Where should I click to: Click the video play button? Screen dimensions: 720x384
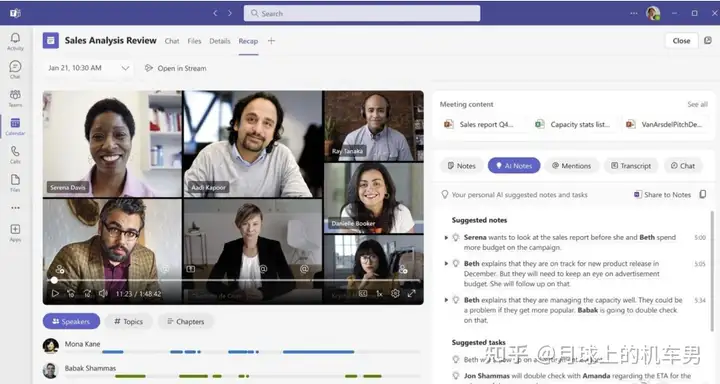point(55,294)
